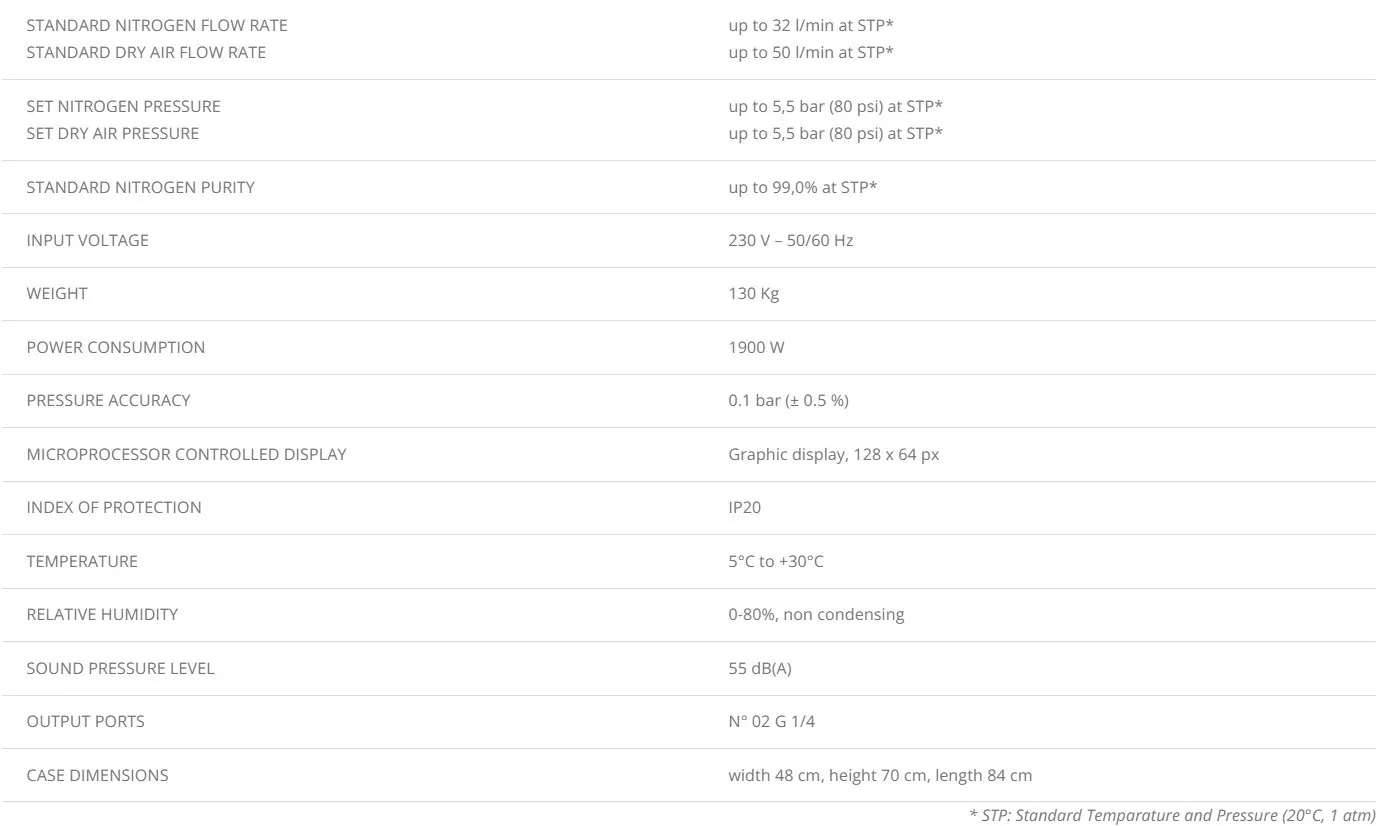Select the 230 V – 50/60 Hz value
The width and height of the screenshot is (1382, 826).
(790, 240)
